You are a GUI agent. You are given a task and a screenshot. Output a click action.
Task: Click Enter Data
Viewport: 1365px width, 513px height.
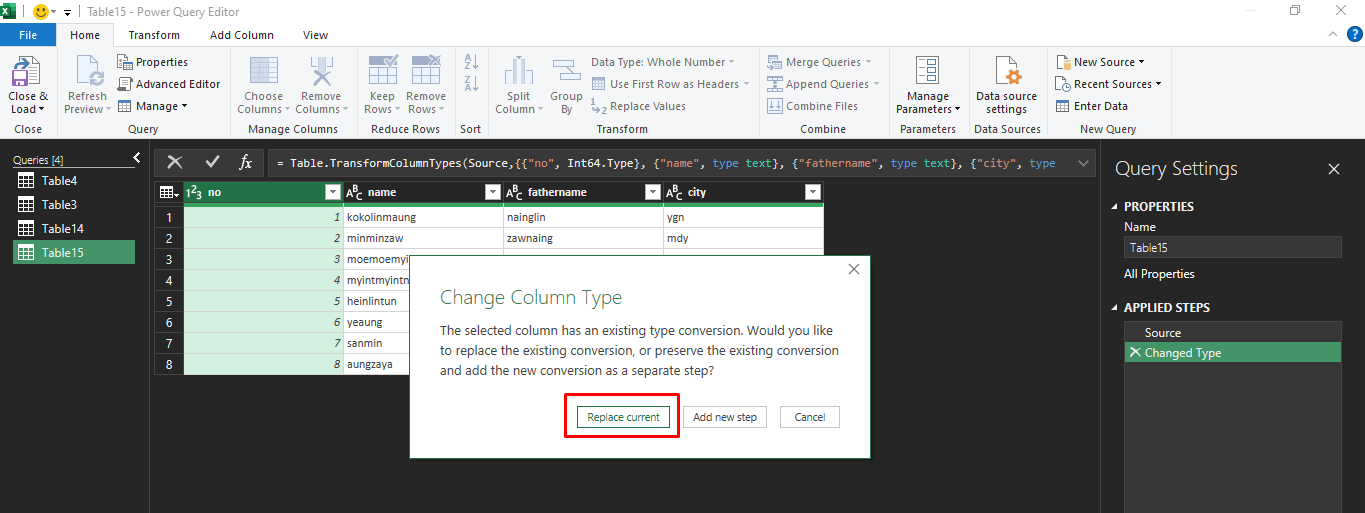1091,106
